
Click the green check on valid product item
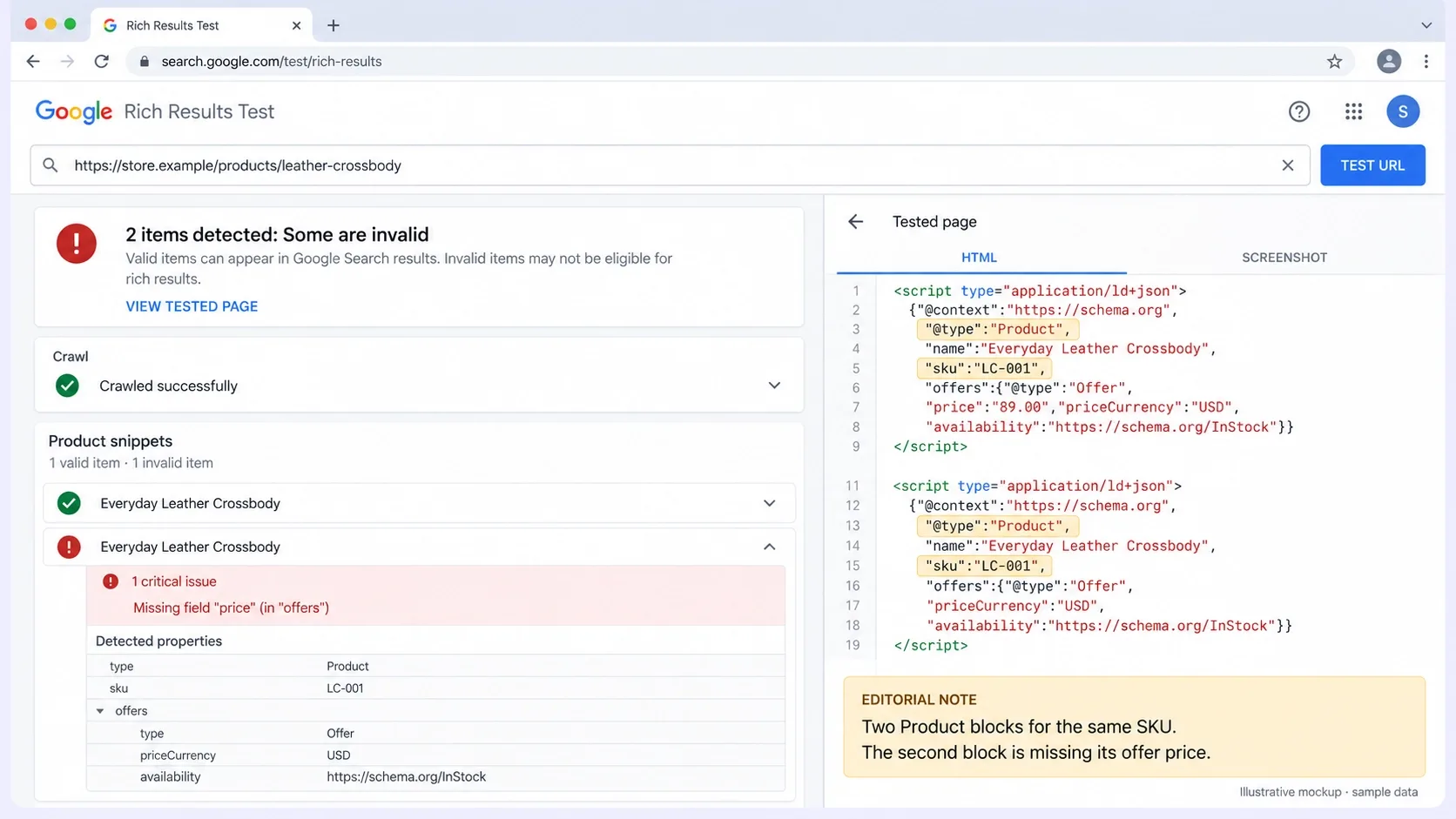click(69, 503)
